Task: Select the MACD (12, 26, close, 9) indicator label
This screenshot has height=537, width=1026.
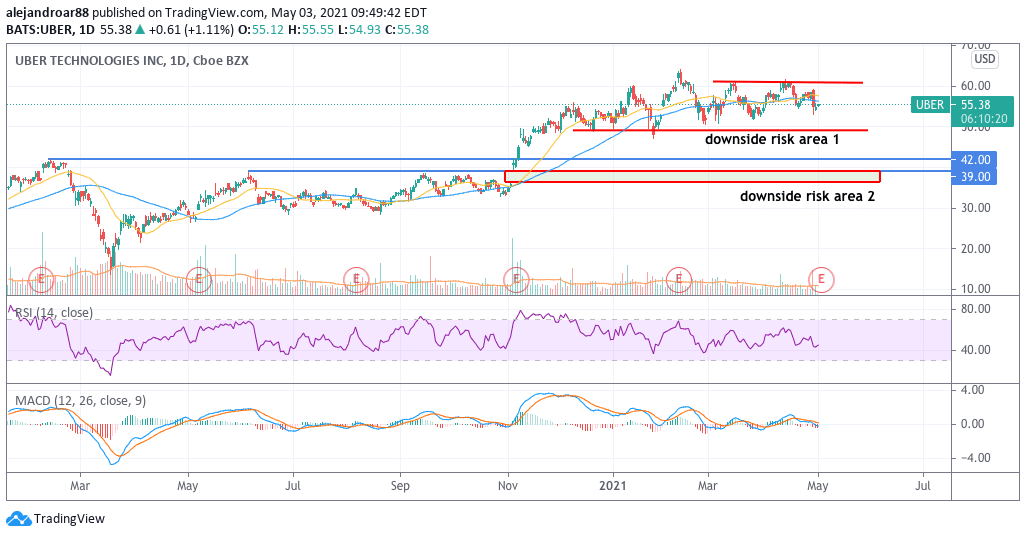Action: pyautogui.click(x=80, y=401)
